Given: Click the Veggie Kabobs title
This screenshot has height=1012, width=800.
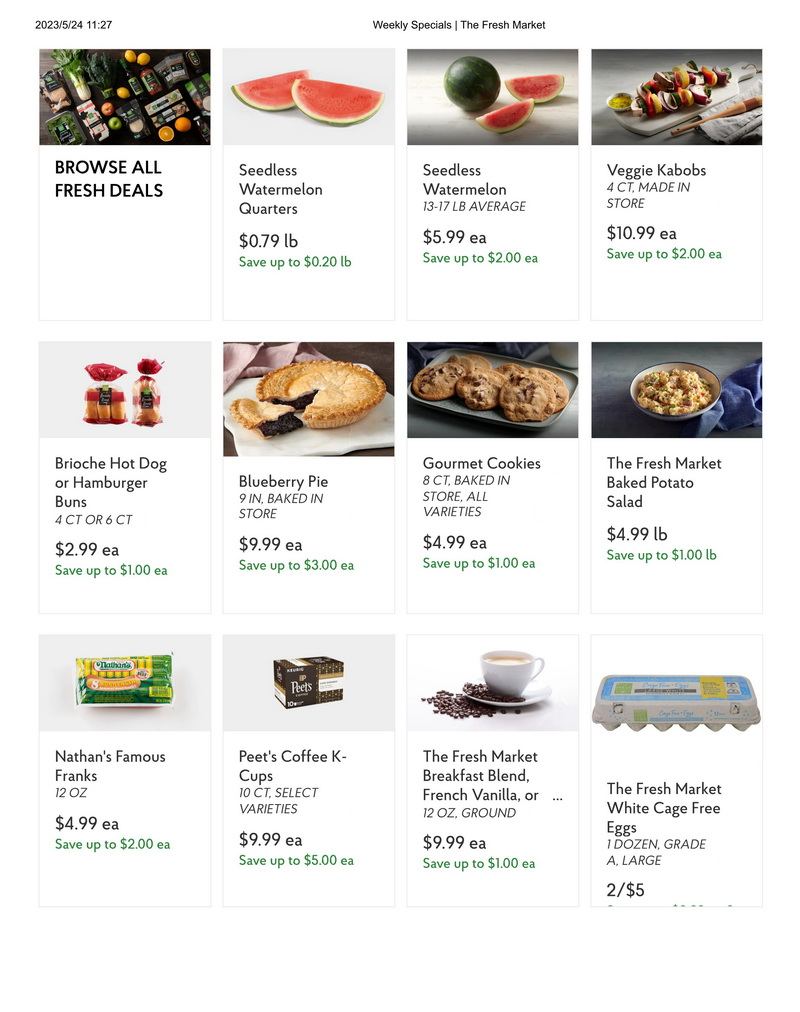Looking at the screenshot, I should click(x=656, y=170).
